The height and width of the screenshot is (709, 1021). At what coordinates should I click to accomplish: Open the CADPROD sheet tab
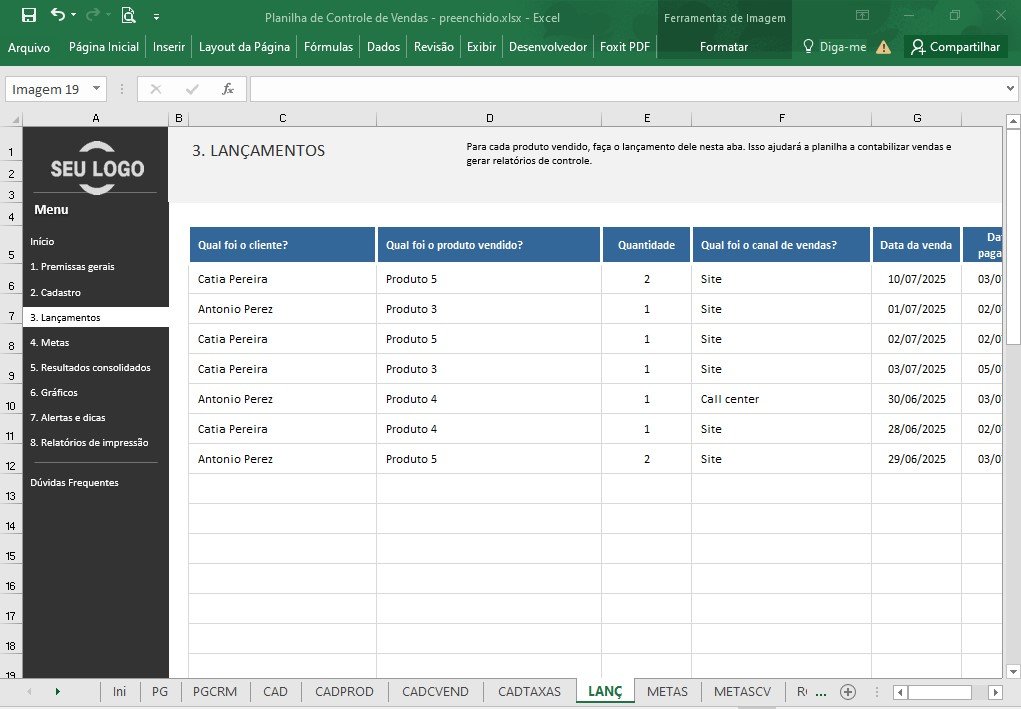(344, 691)
